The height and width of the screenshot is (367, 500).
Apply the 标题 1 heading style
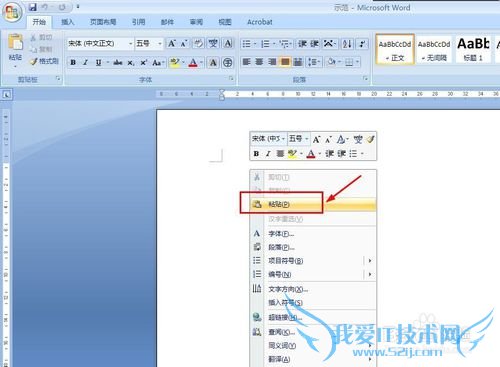(473, 49)
